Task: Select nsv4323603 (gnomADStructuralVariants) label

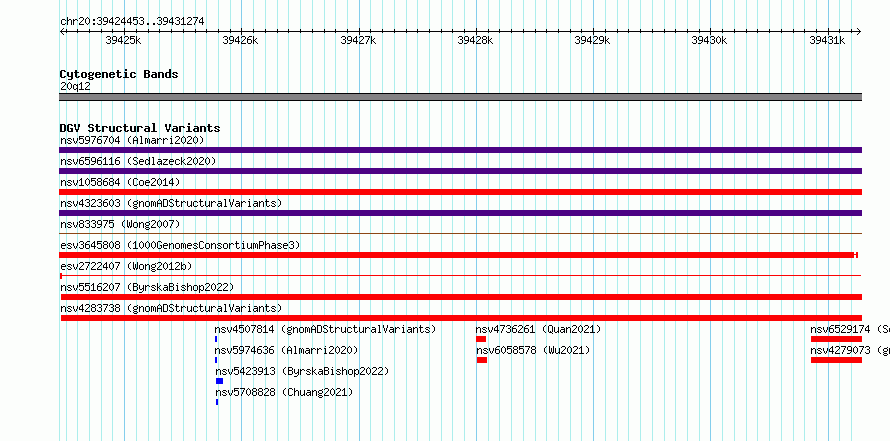Action: 171,203
